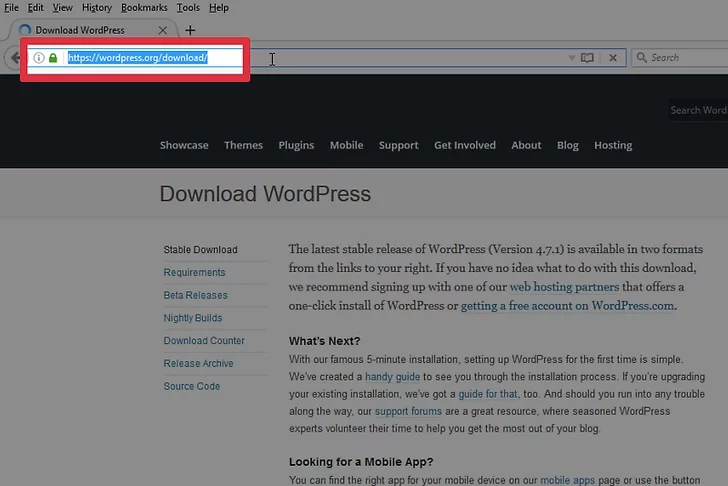Open the File menu
Screen dimensions: 728x486
[x=12, y=8]
